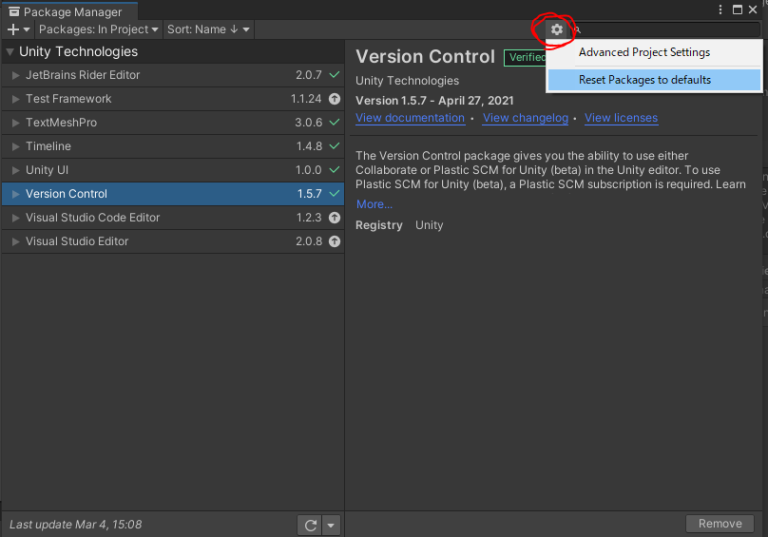Click Visual Studio Editor update arrow icon
Screen dimensions: 768x537
click(x=334, y=241)
